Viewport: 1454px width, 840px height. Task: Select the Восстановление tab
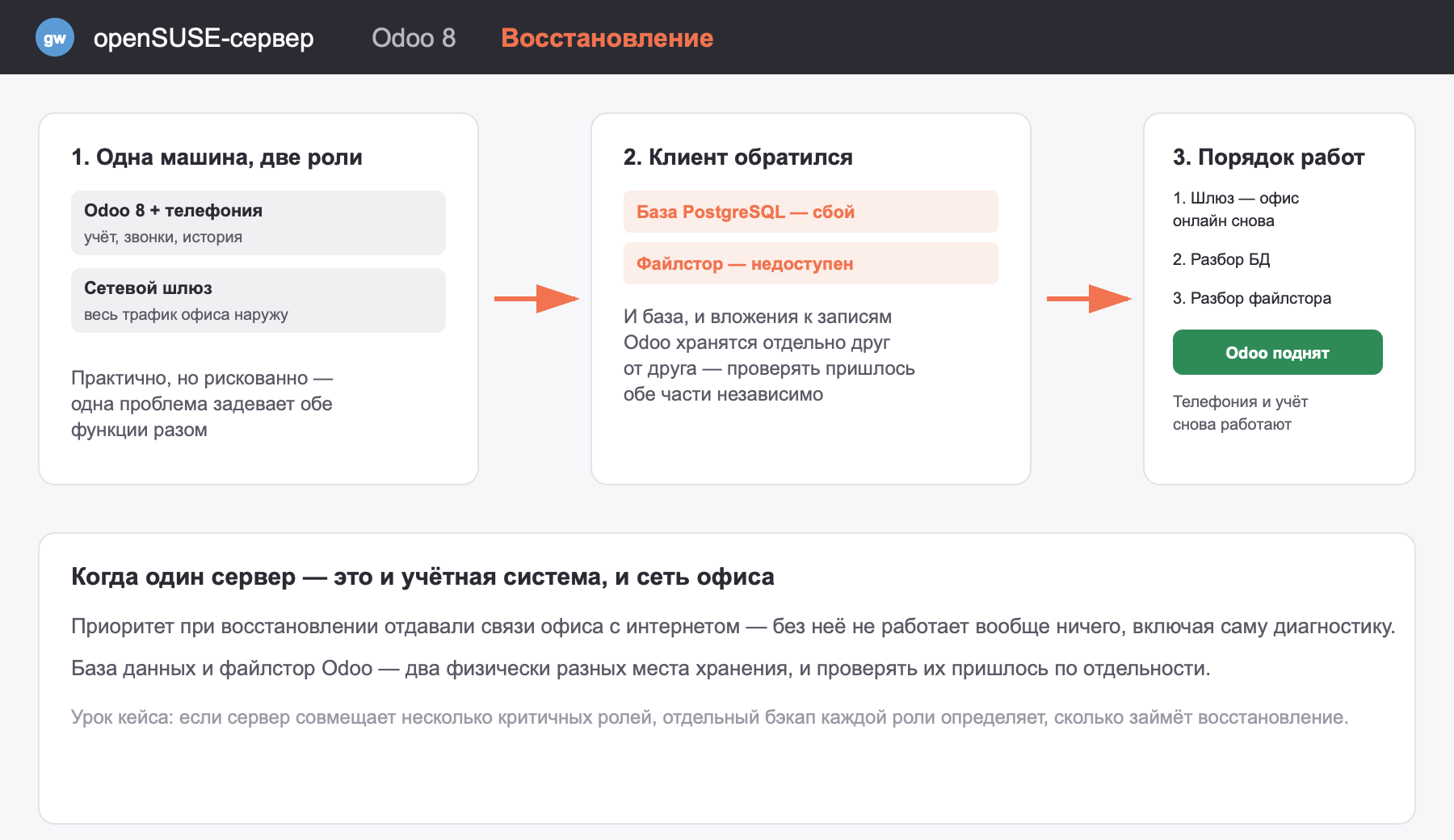(607, 38)
